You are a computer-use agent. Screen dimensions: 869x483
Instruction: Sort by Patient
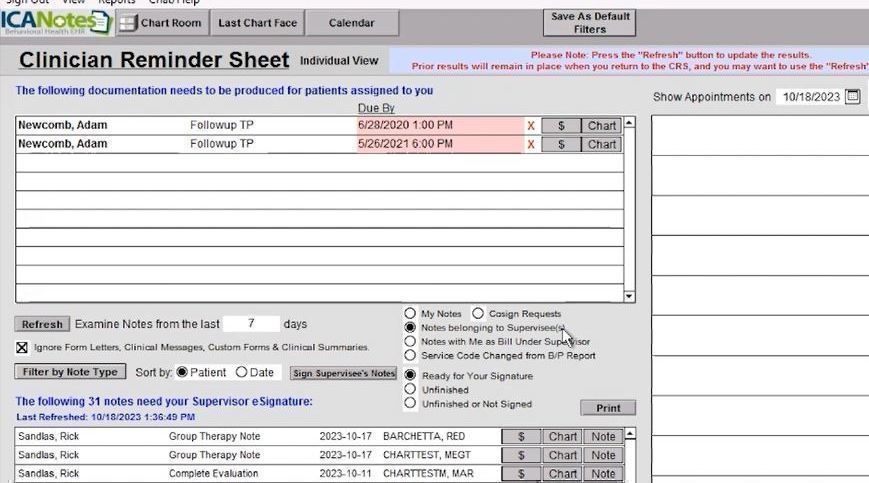182,372
